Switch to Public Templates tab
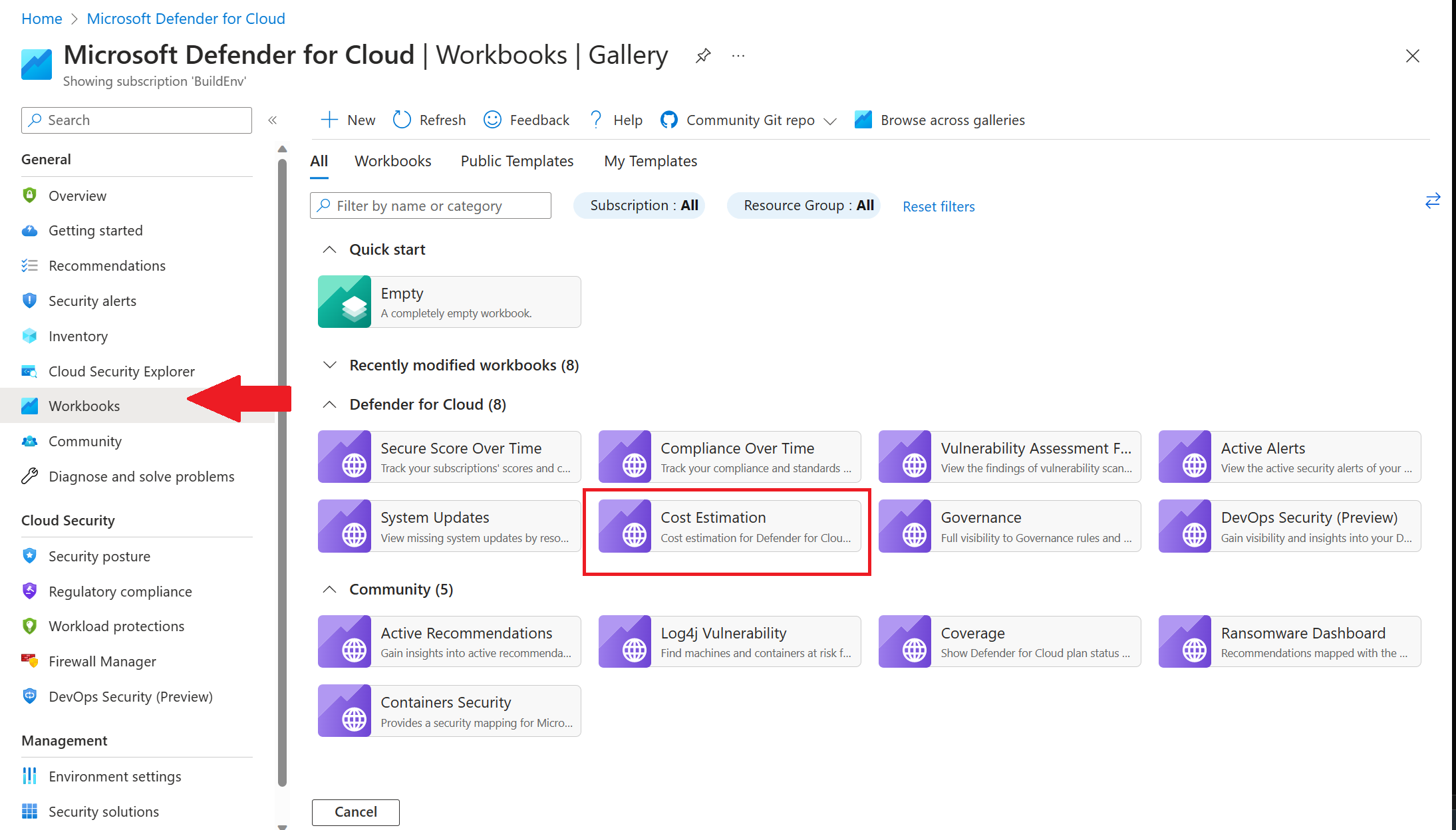1456x830 pixels. click(x=517, y=161)
